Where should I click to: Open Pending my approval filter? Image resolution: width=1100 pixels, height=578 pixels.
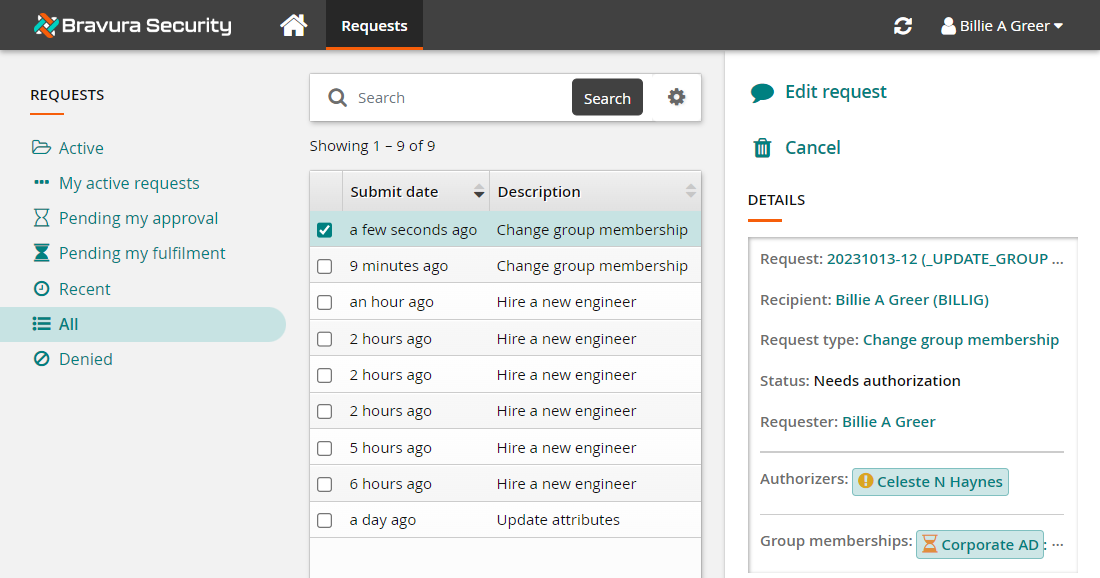(138, 218)
